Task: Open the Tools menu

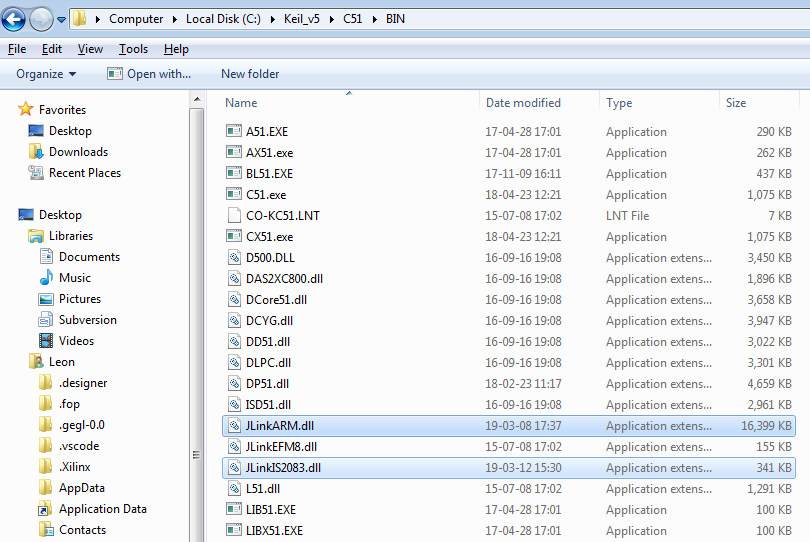Action: click(133, 49)
